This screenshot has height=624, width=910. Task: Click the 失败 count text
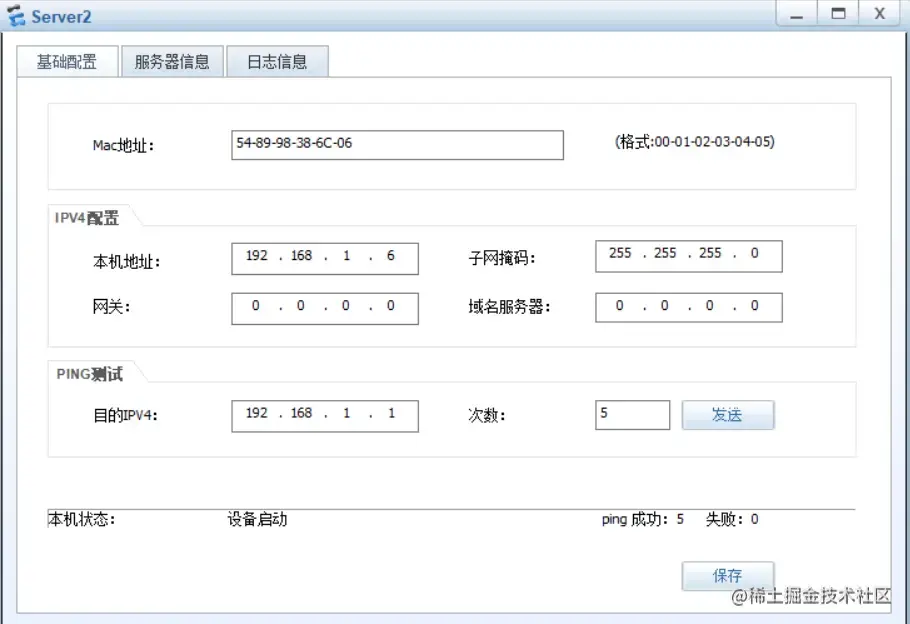click(x=732, y=519)
